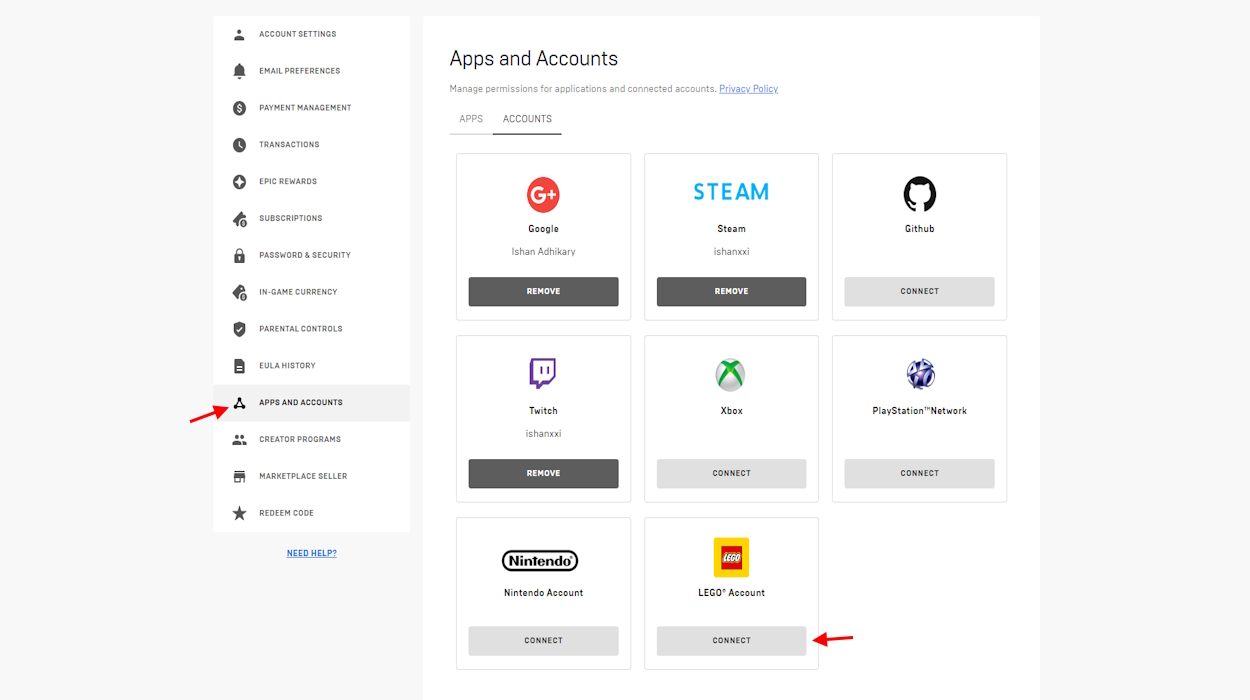Click the Transactions clock icon
The width and height of the screenshot is (1250, 700).
tap(239, 145)
